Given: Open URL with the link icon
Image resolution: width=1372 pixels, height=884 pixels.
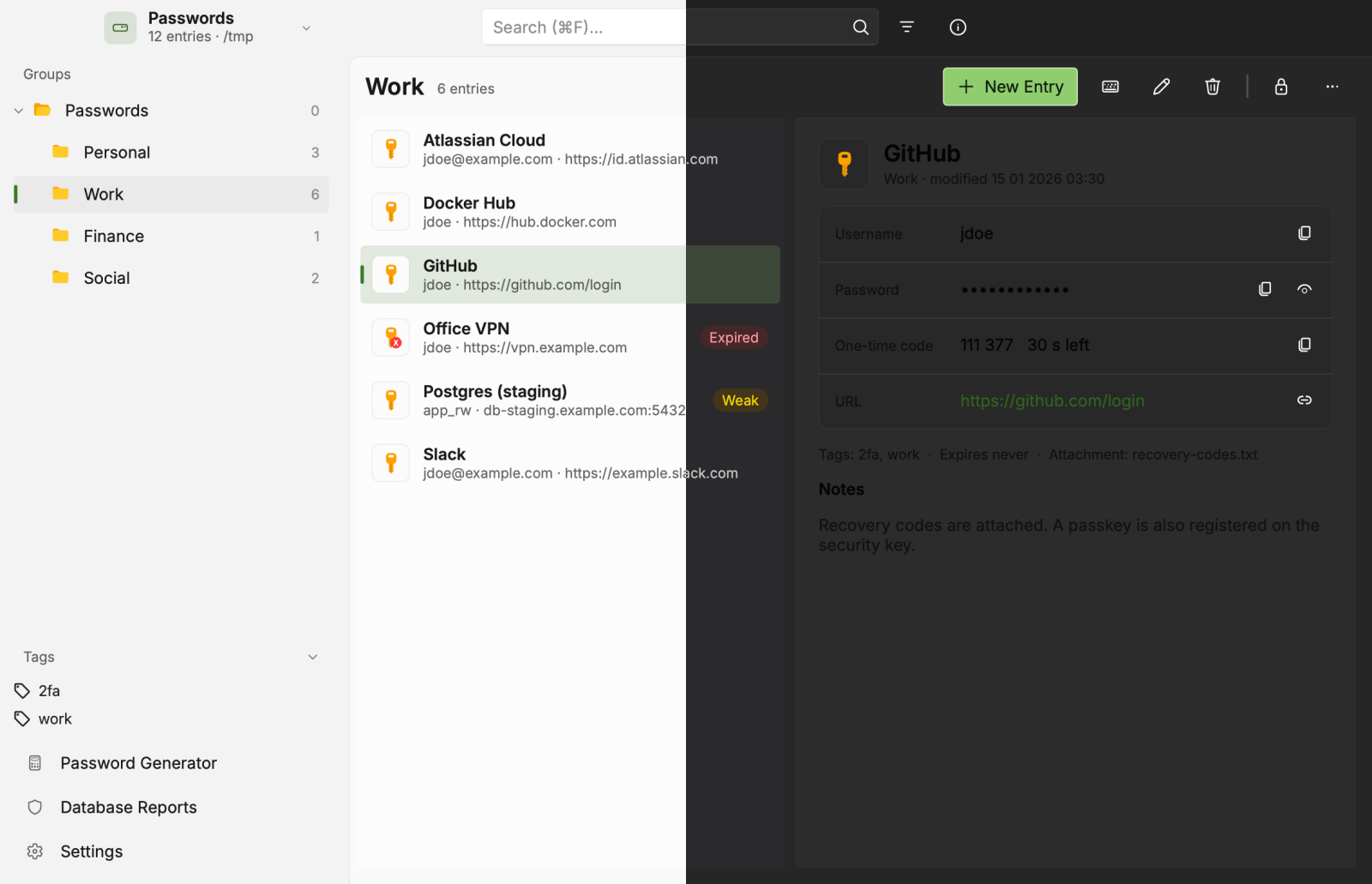Looking at the screenshot, I should tap(1304, 400).
